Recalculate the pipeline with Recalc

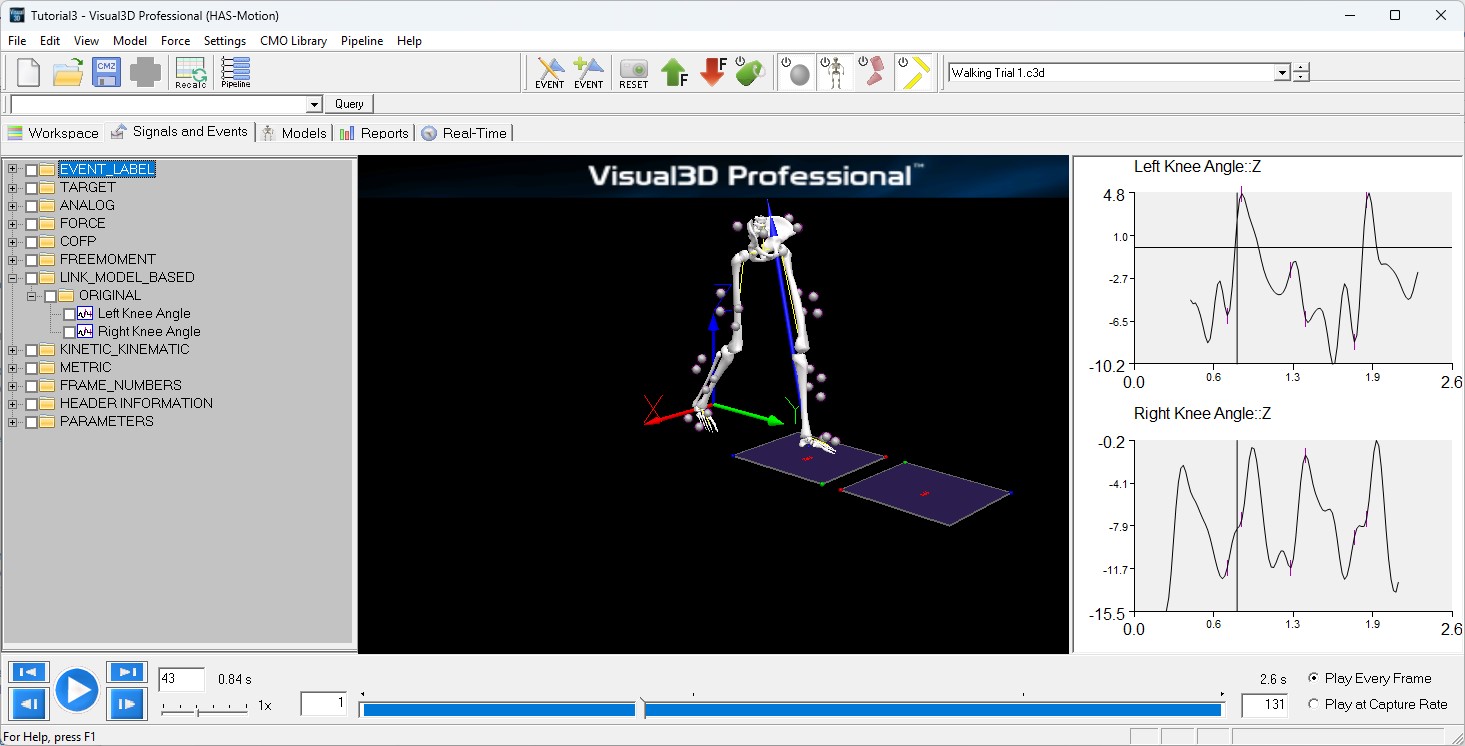[x=190, y=73]
